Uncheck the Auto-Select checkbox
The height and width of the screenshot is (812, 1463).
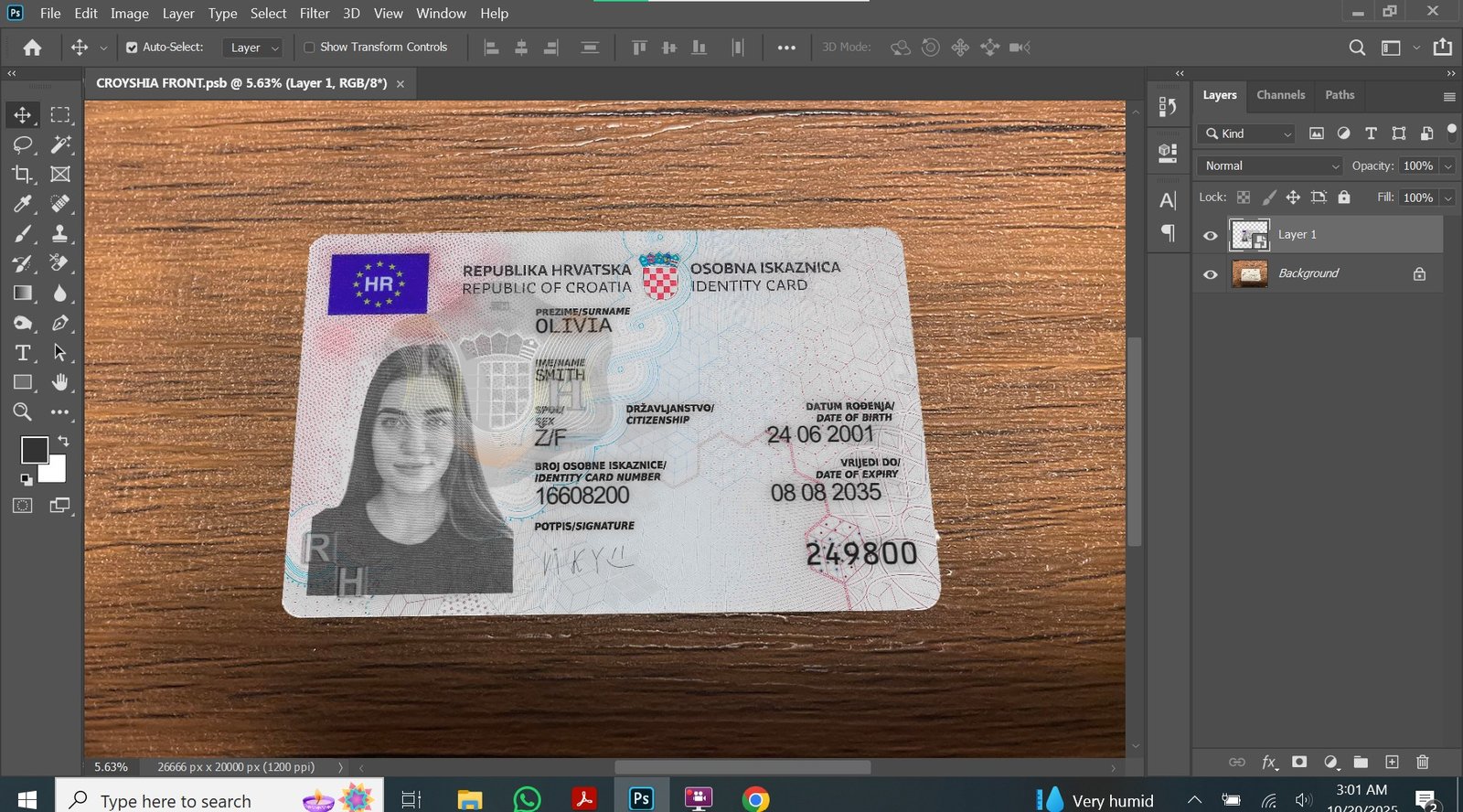(132, 48)
